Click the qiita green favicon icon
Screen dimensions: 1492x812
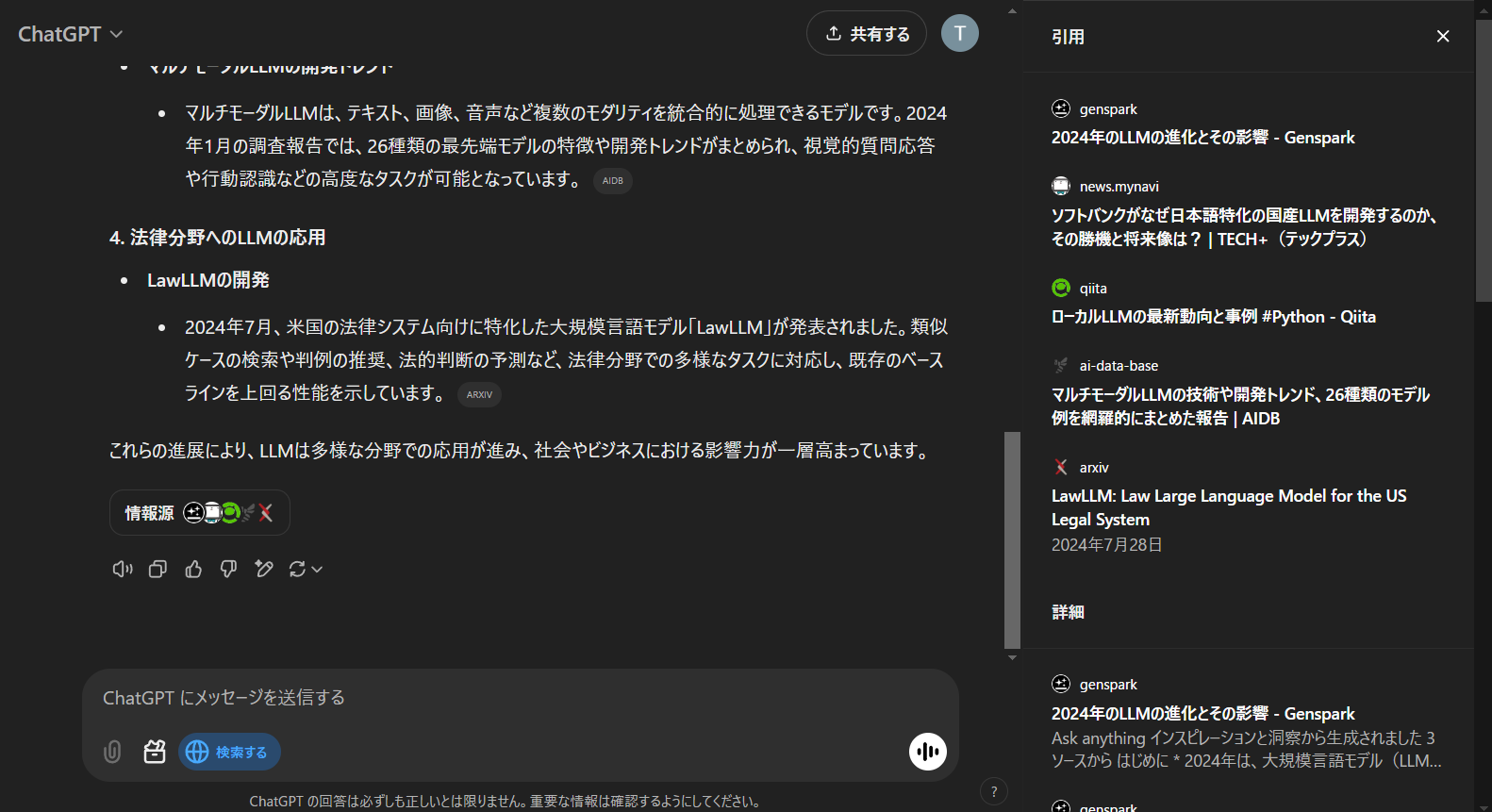point(1061,288)
